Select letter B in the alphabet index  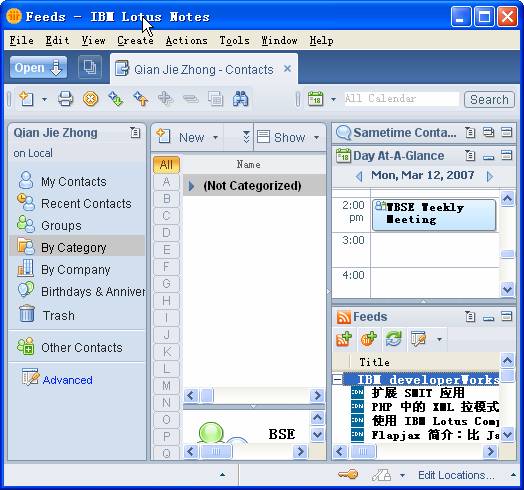[x=166, y=199]
